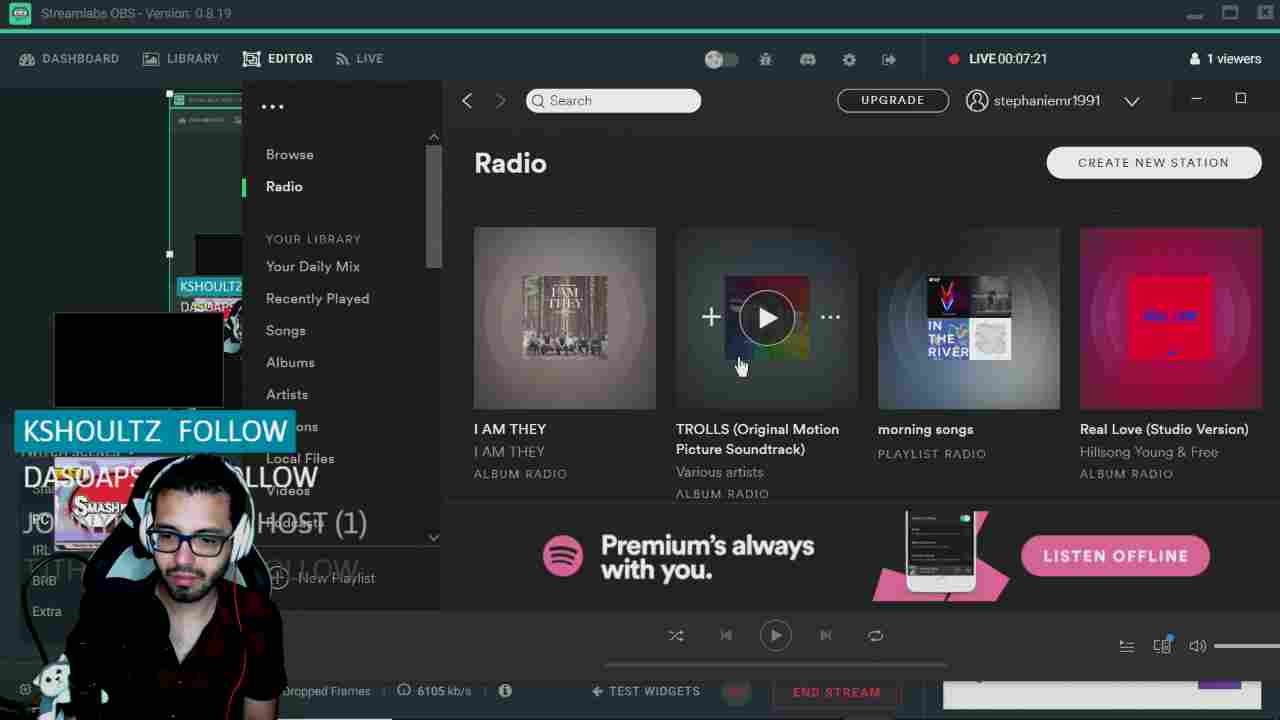Mute with the Spotify speaker icon
Screen dimensions: 1280x720
pyautogui.click(x=1197, y=646)
